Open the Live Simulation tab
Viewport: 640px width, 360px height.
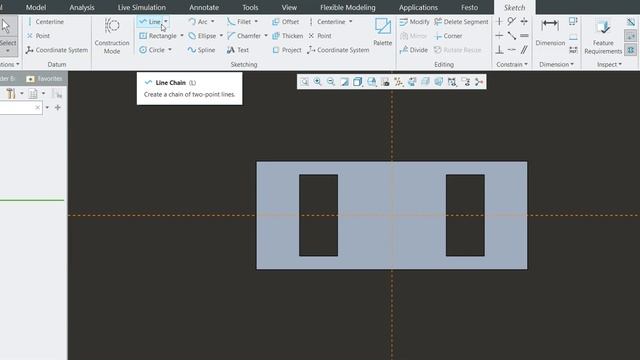pos(142,7)
